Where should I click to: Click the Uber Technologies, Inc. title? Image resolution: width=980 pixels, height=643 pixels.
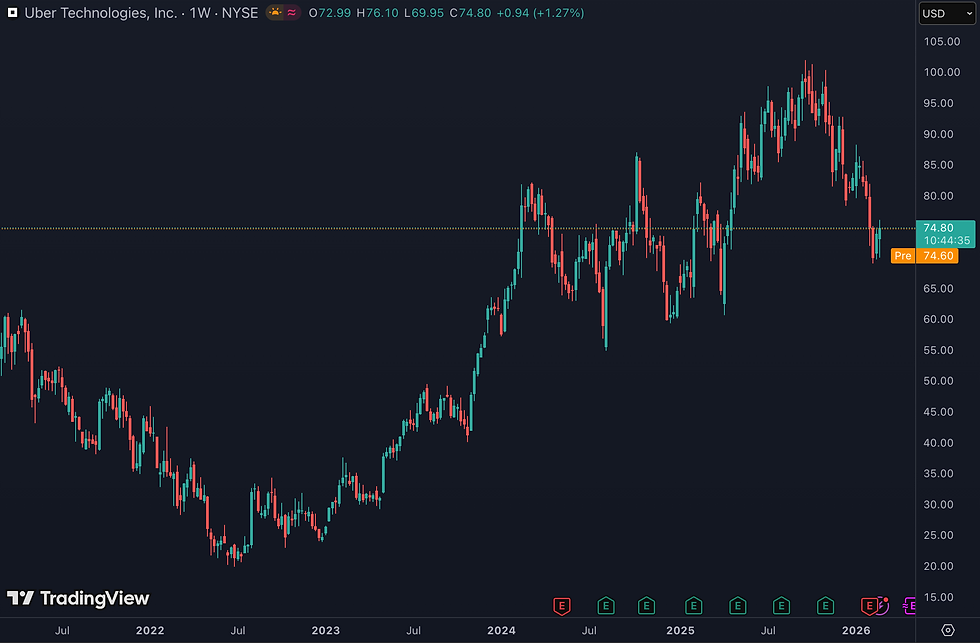(101, 12)
